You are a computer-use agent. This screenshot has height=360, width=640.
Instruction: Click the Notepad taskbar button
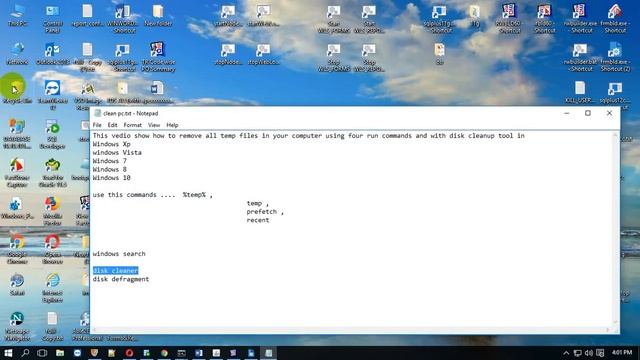tap(269, 353)
